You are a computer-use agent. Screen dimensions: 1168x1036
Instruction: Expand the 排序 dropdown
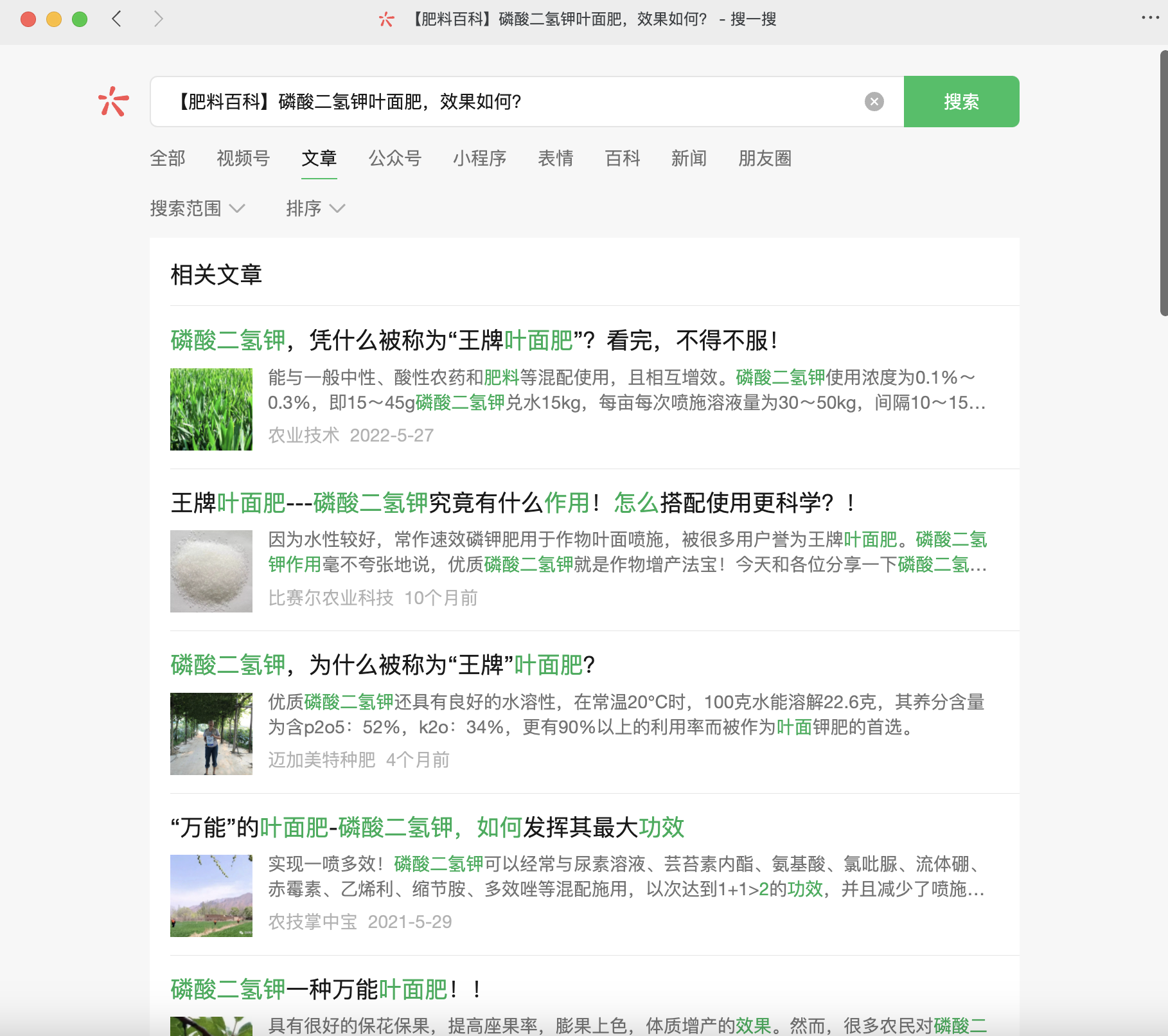[315, 208]
